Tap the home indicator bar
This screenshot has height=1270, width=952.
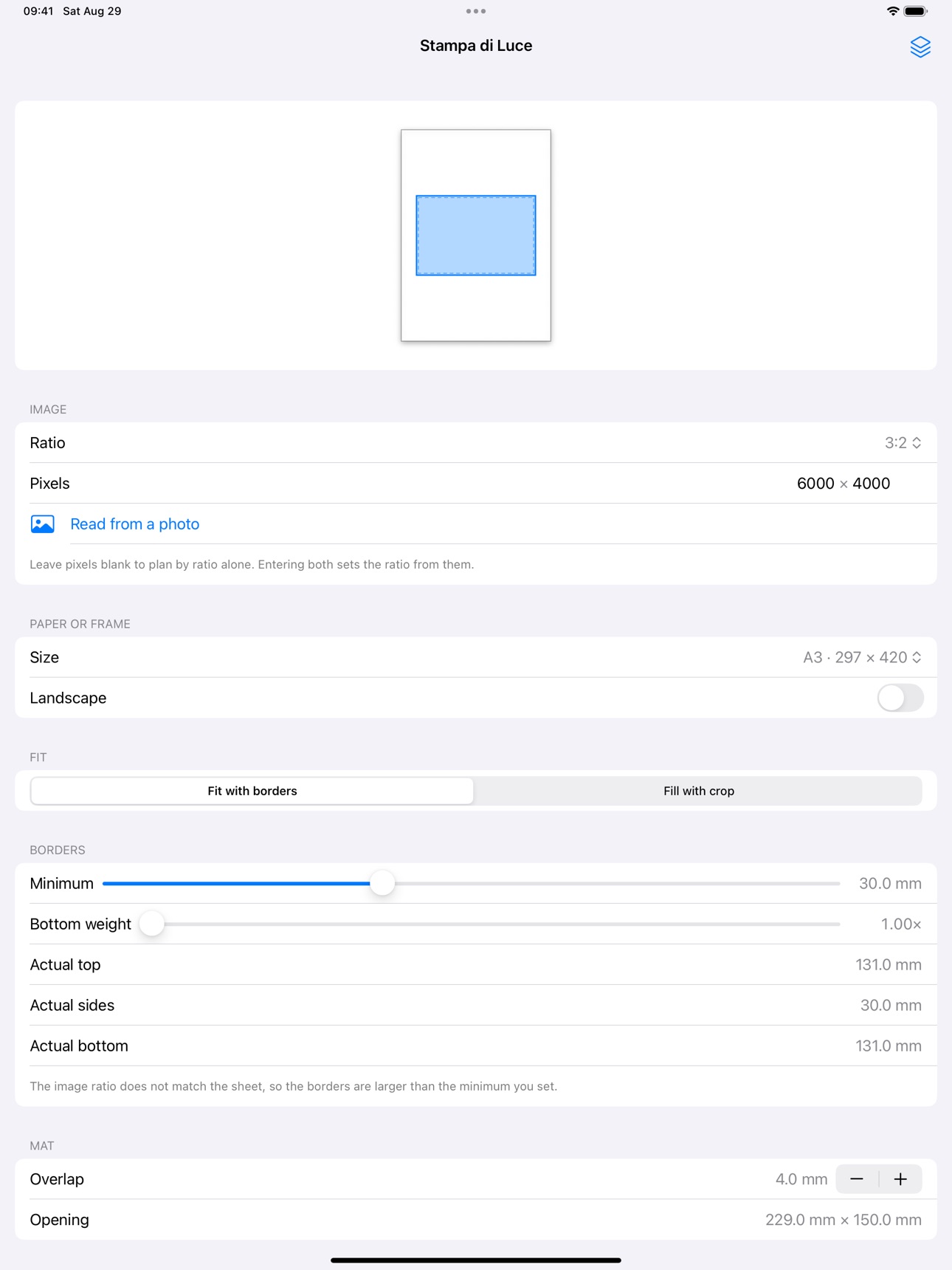[x=476, y=1260]
